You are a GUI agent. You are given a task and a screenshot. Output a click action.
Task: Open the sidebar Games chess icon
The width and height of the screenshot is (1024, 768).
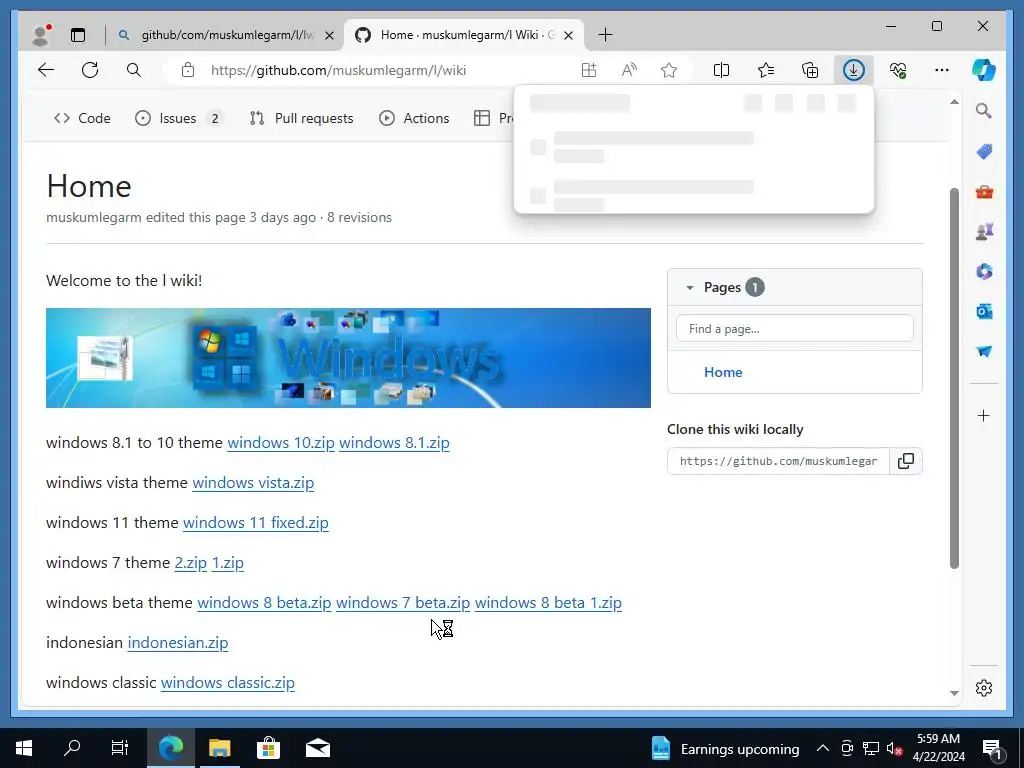pyautogui.click(x=984, y=232)
